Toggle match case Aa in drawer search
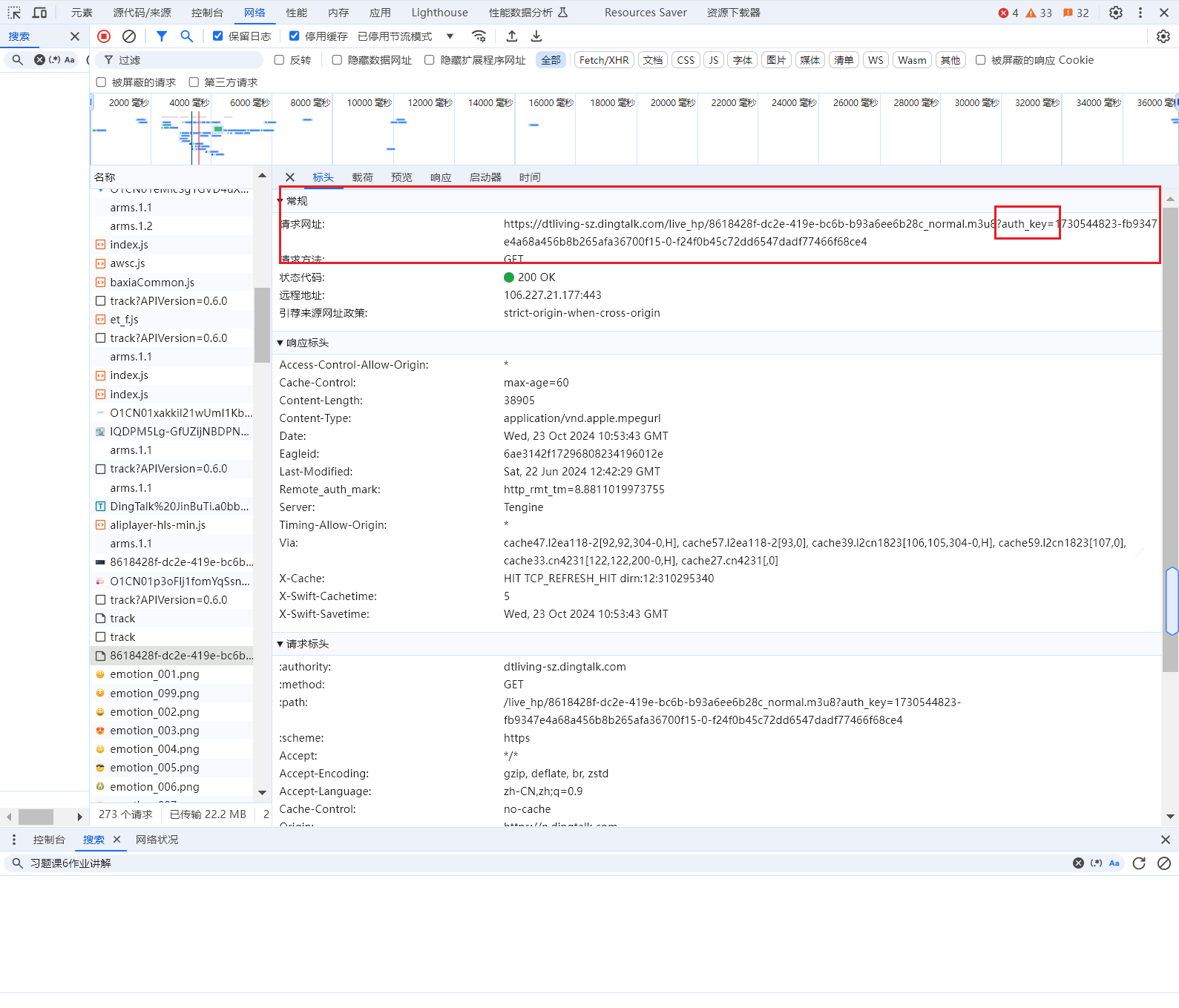1179x1008 pixels. 1114,863
